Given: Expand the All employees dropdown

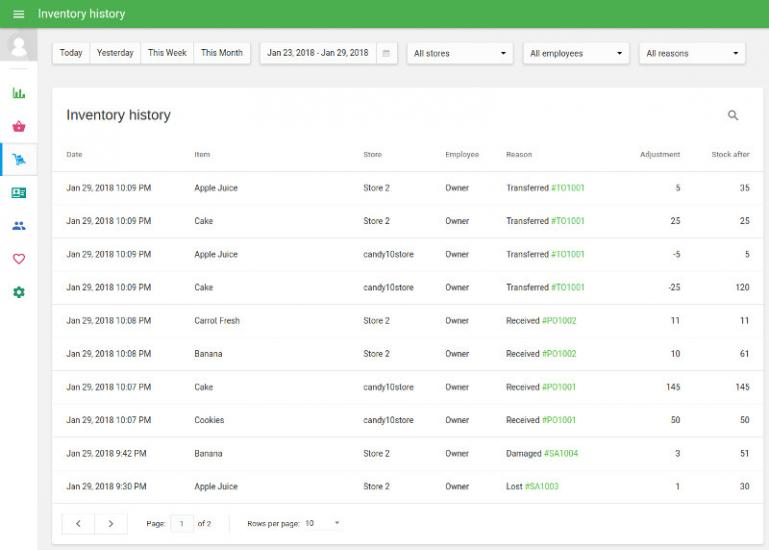Looking at the screenshot, I should click(x=575, y=53).
